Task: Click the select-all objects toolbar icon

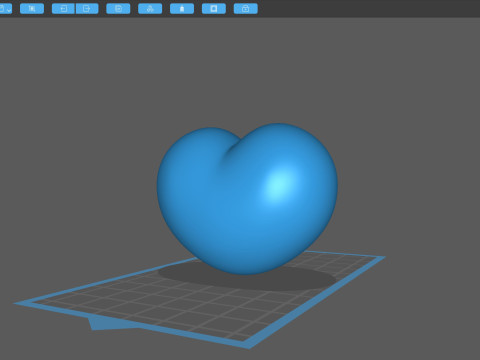Action: point(32,9)
